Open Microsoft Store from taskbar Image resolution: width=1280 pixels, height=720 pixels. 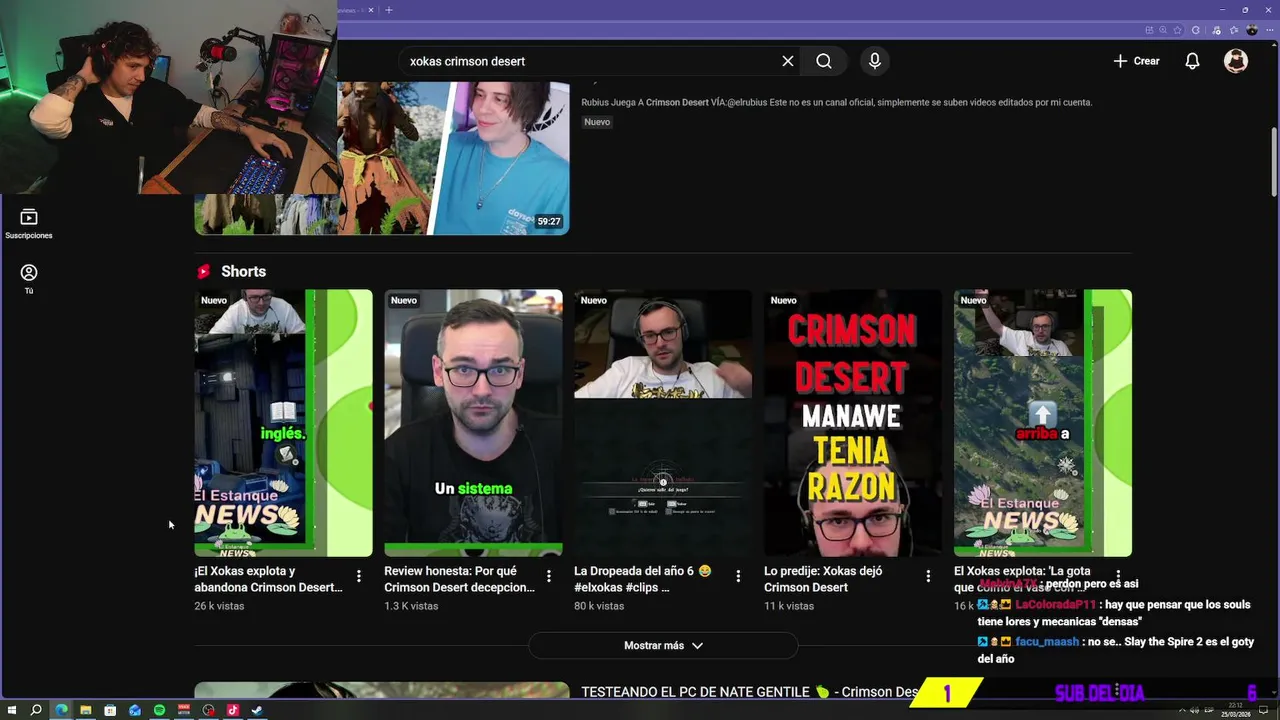[x=110, y=710]
